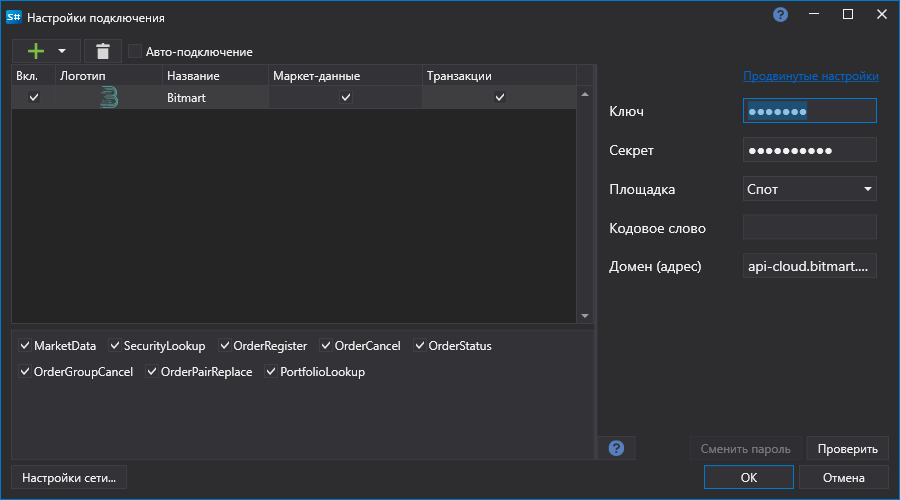Click the Bitmart logo in the table
The height and width of the screenshot is (500, 900).
click(x=108, y=98)
